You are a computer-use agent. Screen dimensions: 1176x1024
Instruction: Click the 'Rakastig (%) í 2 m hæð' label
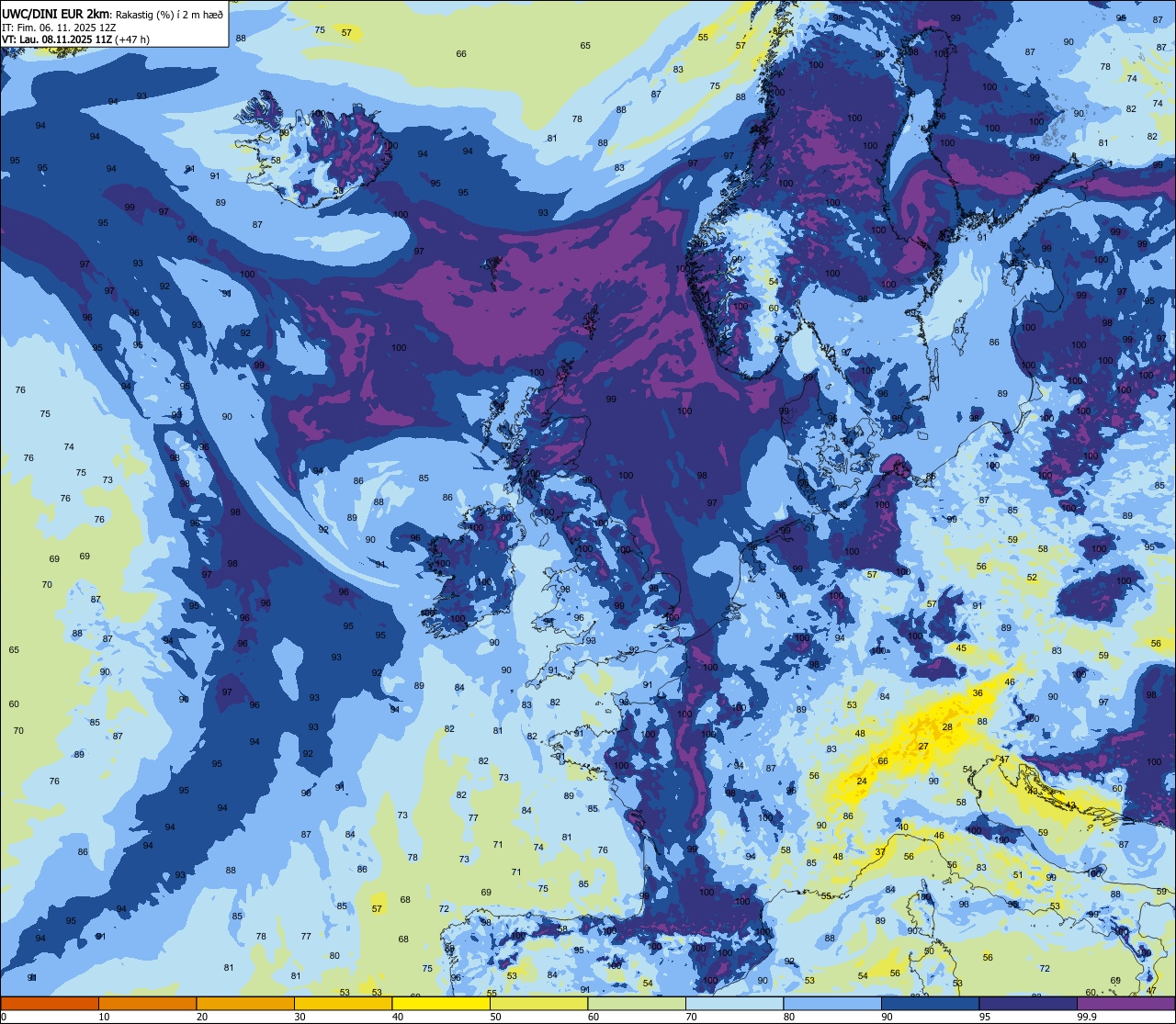[x=170, y=13]
